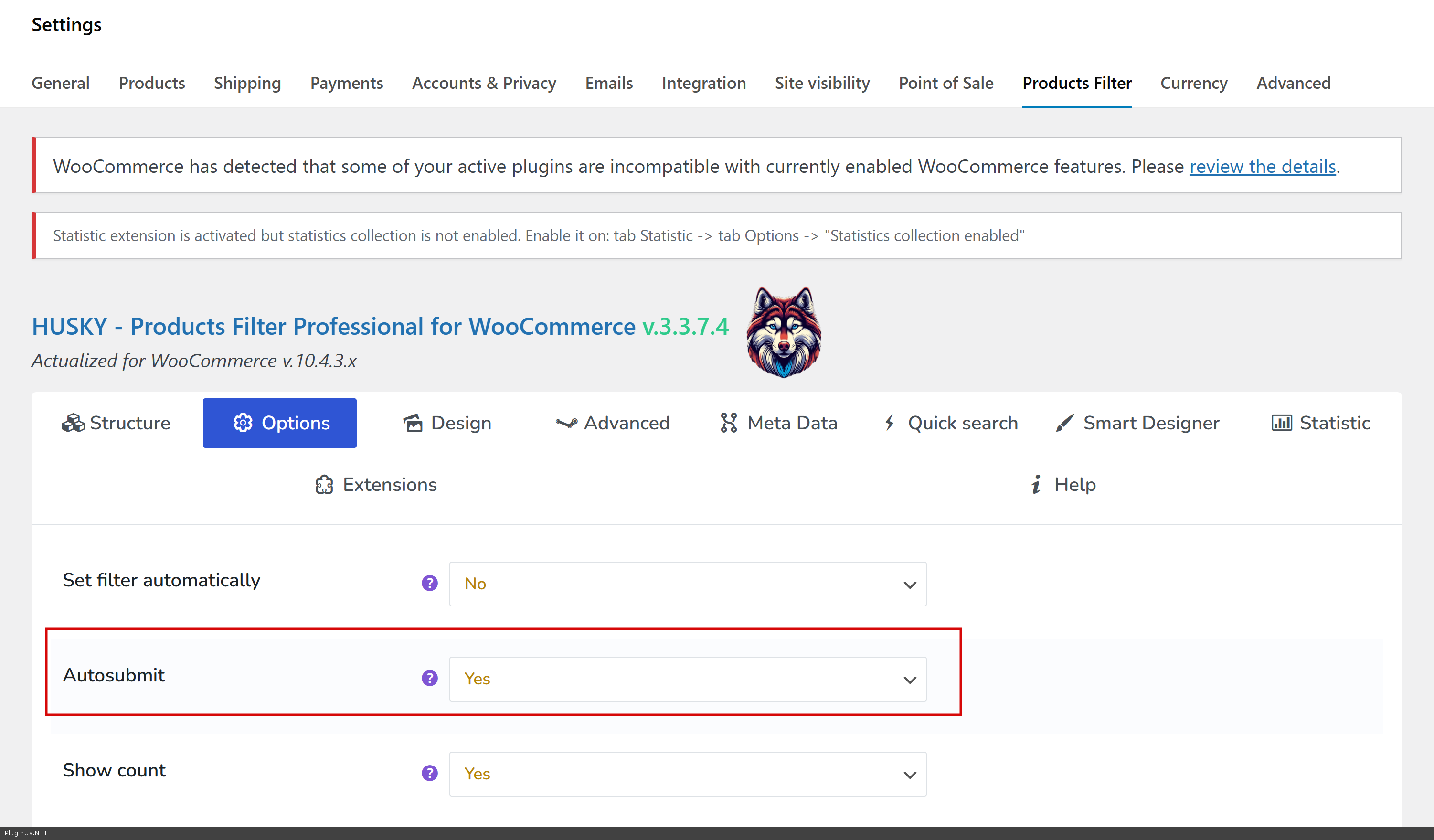Open the Show count dropdown
Viewport: 1434px width, 840px height.
coord(688,774)
